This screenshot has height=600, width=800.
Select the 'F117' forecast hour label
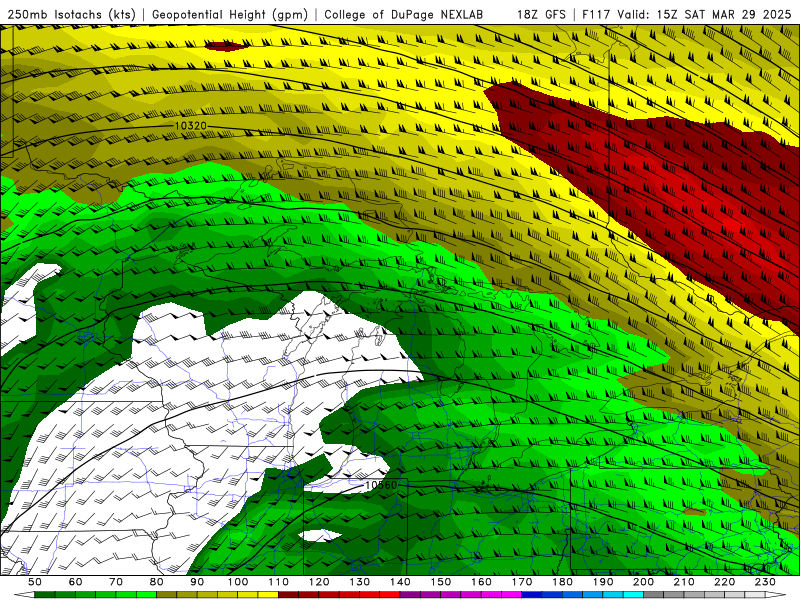[597, 15]
